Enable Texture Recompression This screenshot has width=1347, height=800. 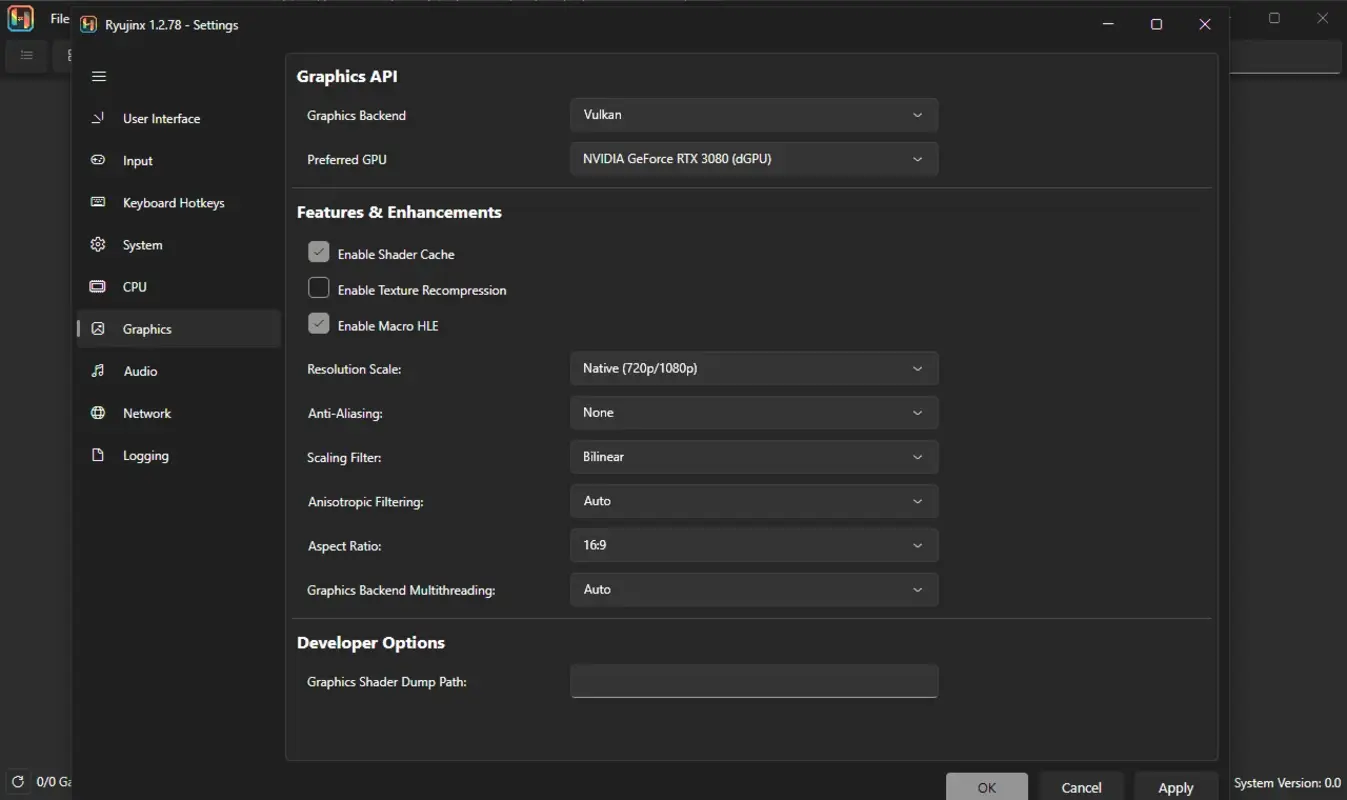click(x=318, y=287)
